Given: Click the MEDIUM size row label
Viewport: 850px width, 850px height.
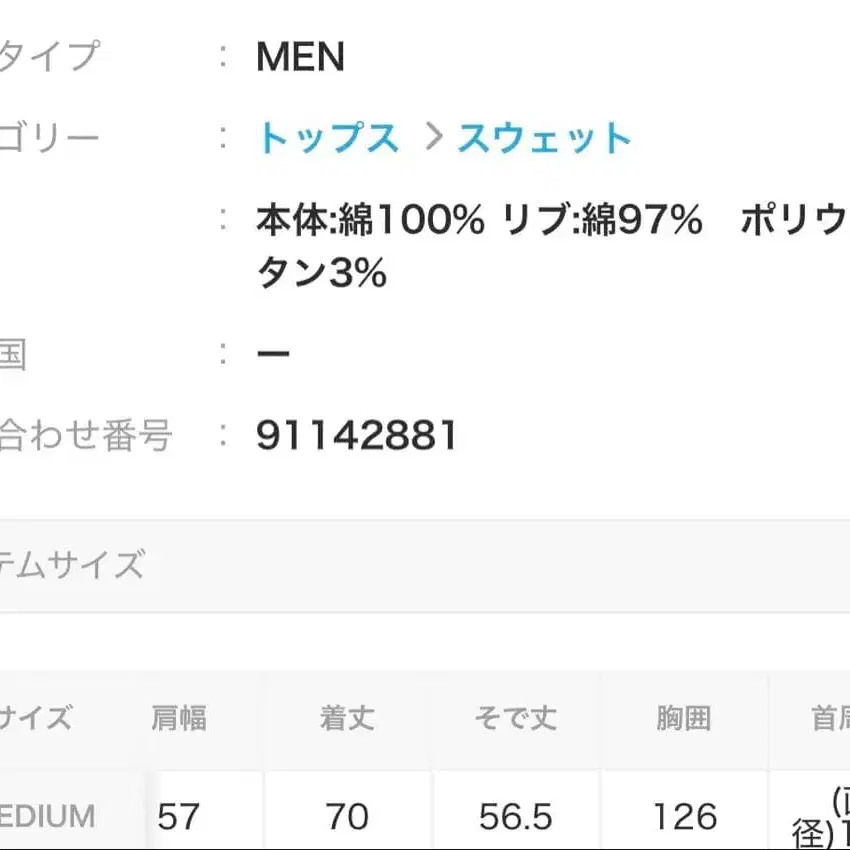Looking at the screenshot, I should point(47,817).
